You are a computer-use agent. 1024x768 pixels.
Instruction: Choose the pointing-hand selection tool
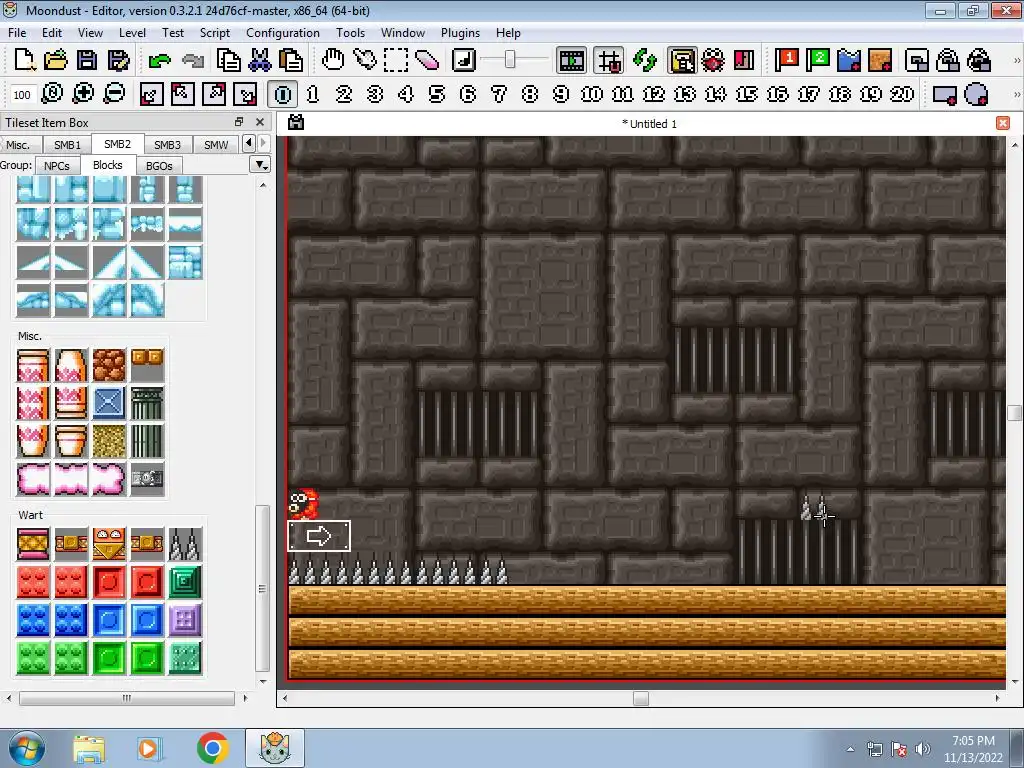coord(364,60)
